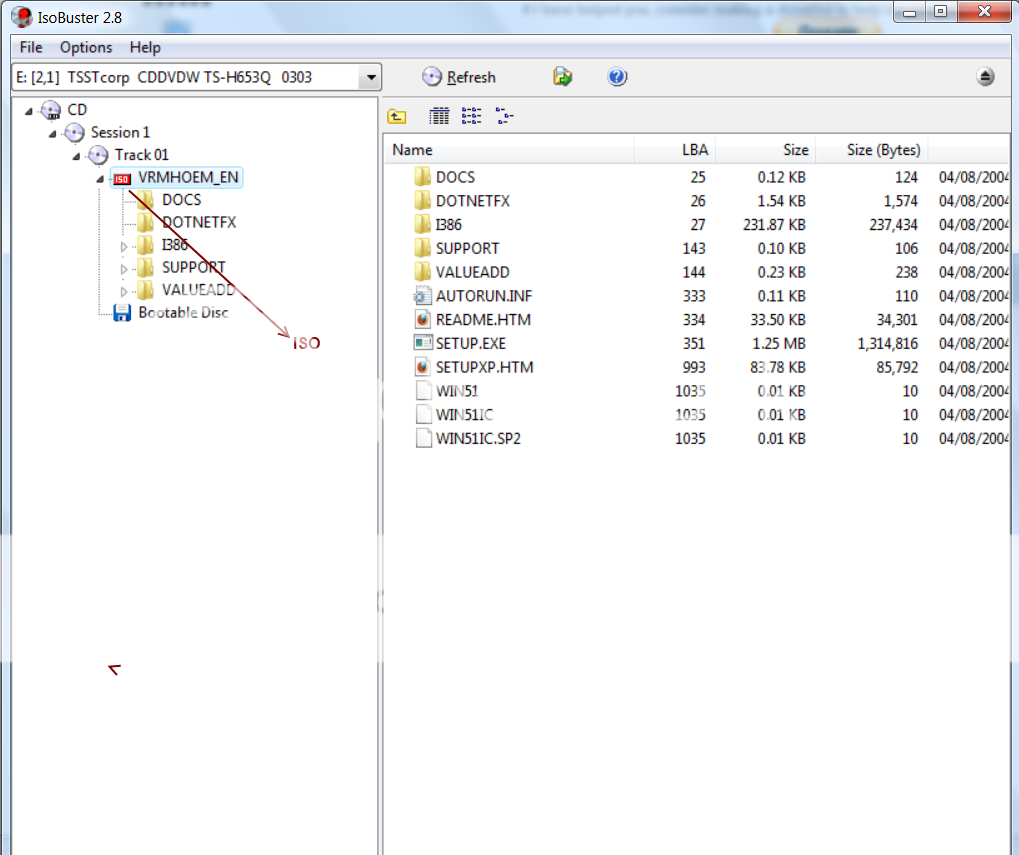Collapse the Session 1 tree node
The width and height of the screenshot is (1019, 855).
coord(53,133)
